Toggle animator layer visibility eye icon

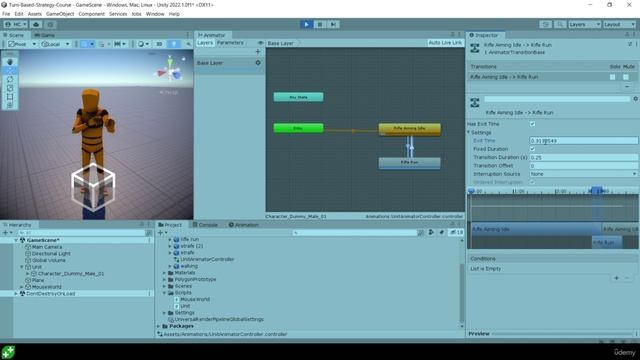[260, 43]
